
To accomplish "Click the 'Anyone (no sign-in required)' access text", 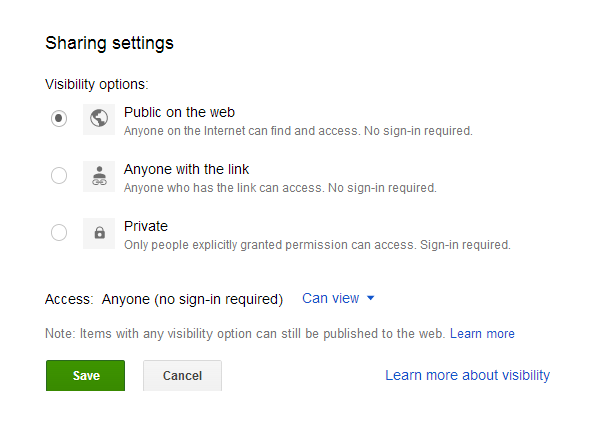I will 192,299.
